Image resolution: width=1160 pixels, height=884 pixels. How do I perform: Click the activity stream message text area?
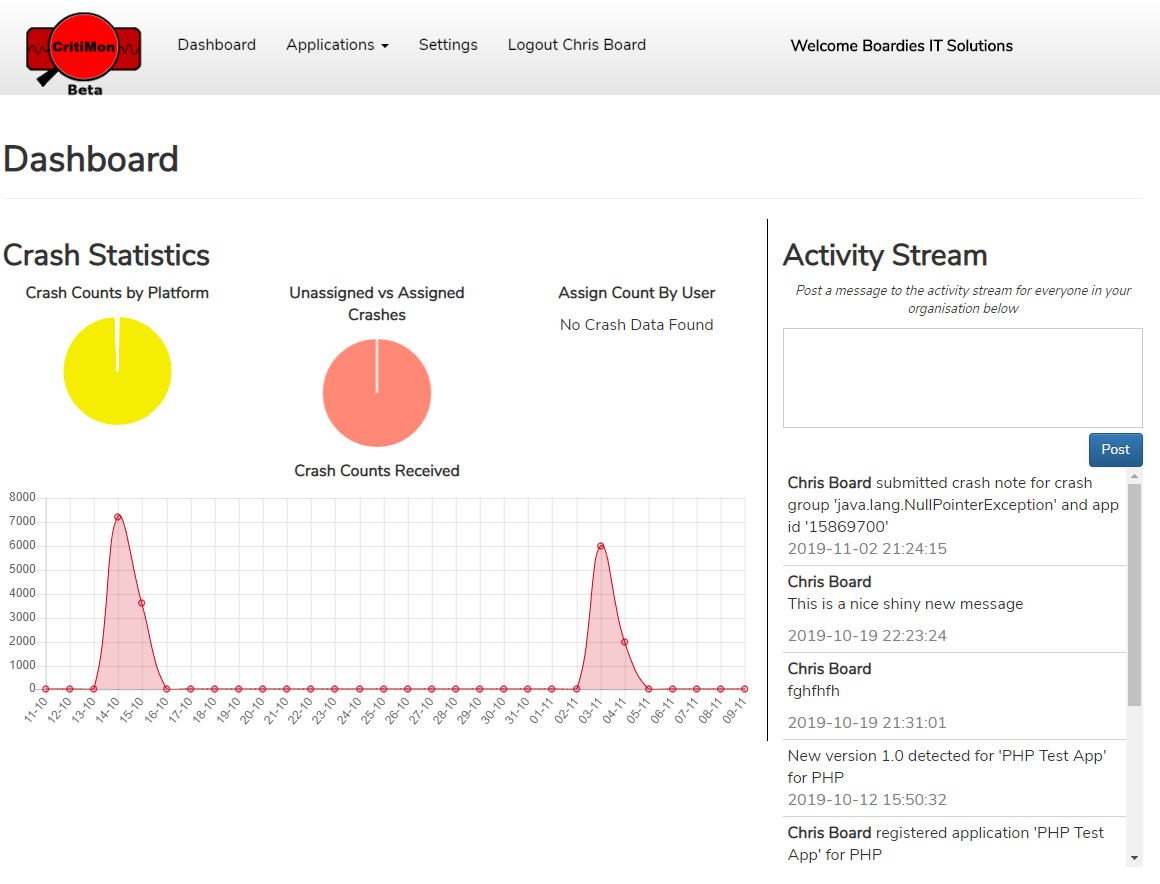962,378
